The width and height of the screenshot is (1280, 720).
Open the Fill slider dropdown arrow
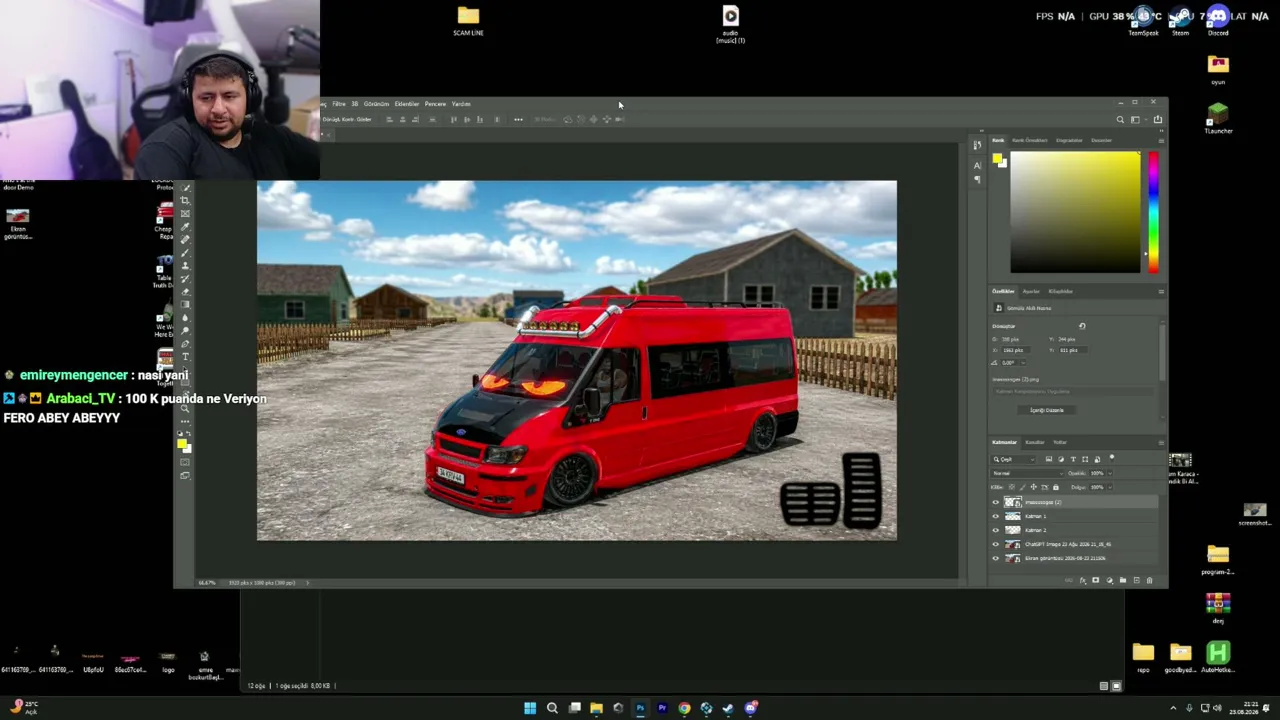pyautogui.click(x=1111, y=487)
